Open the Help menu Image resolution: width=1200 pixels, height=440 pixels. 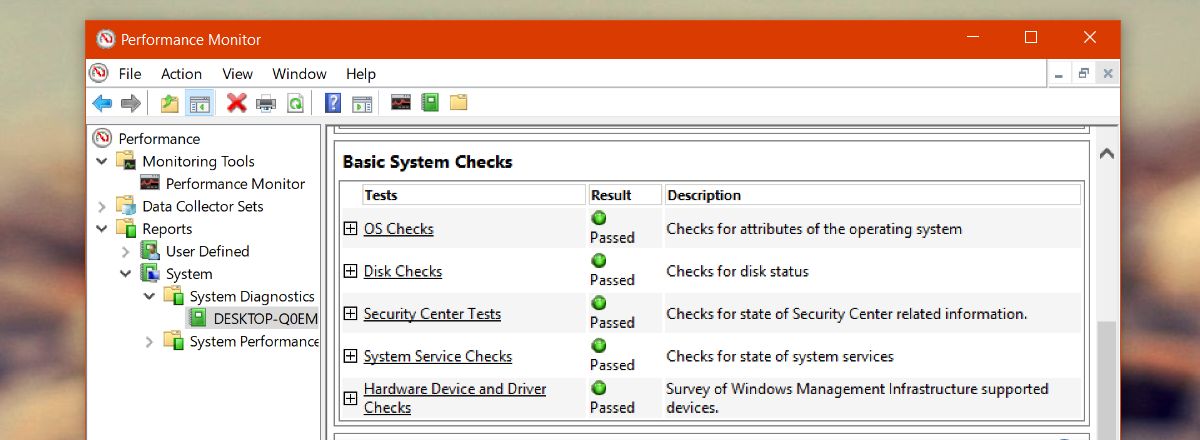click(x=361, y=73)
